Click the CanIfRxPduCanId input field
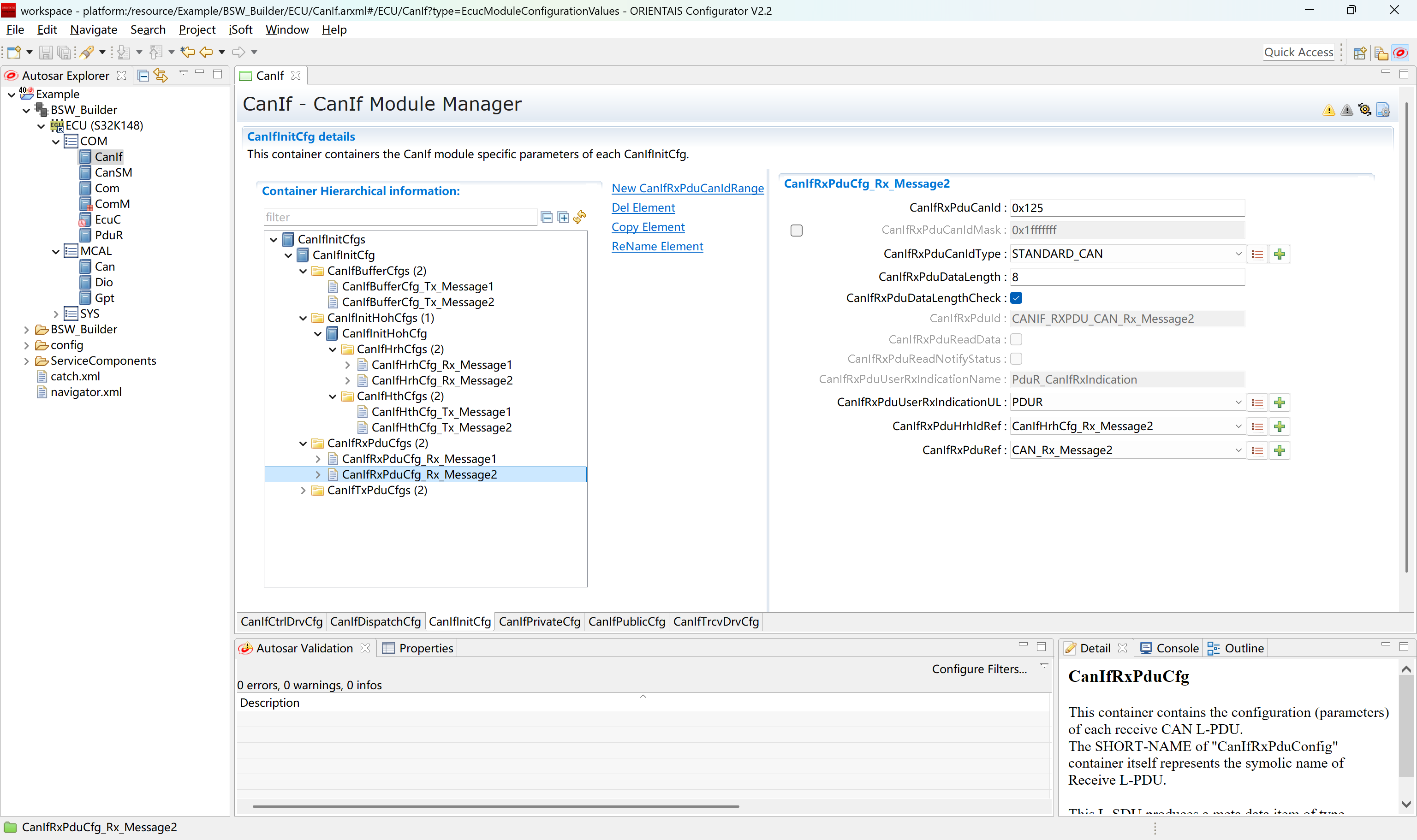This screenshot has height=840, width=1417. pyautogui.click(x=1126, y=208)
